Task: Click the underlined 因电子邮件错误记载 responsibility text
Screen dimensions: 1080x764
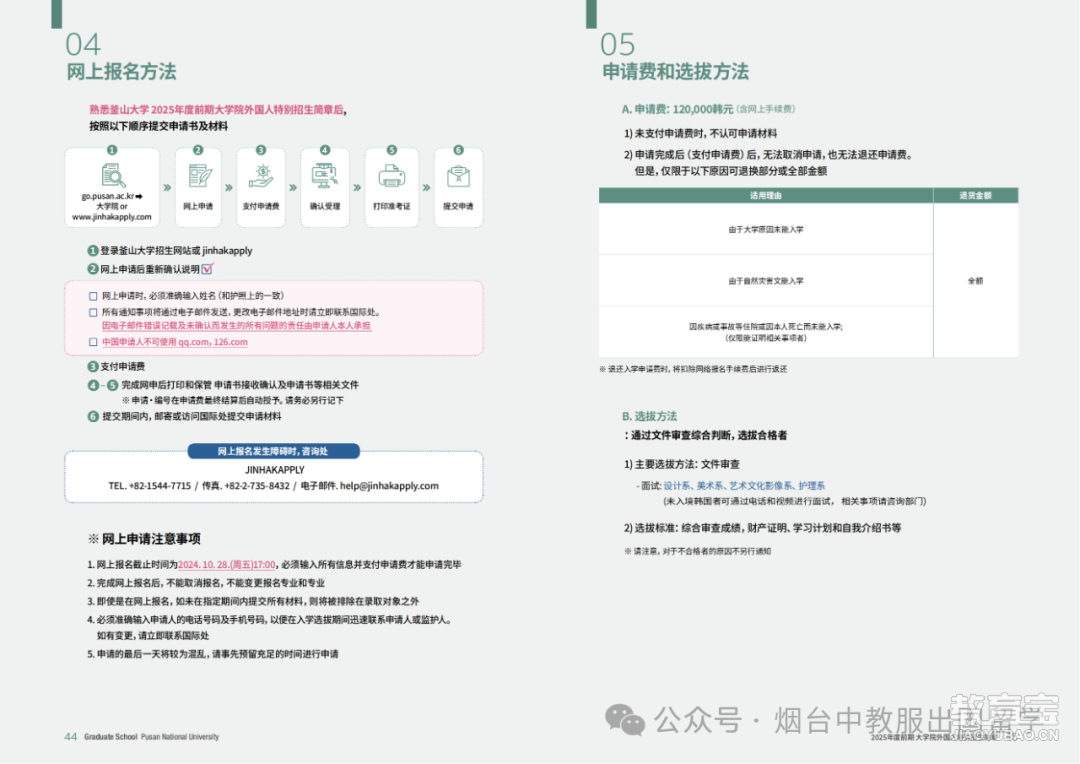Action: pos(236,326)
